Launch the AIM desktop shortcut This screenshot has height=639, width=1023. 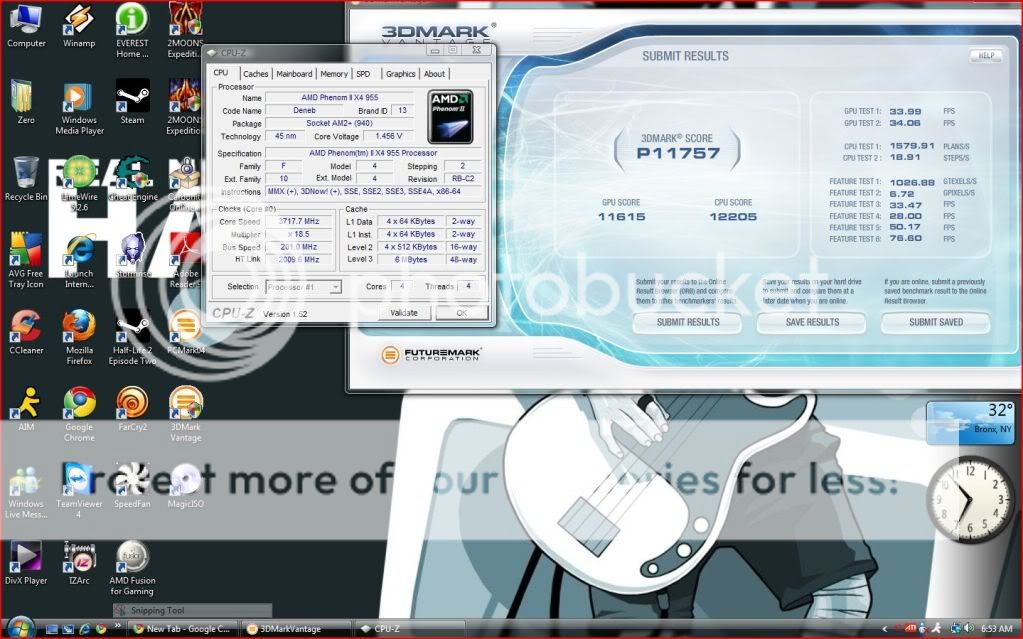(x=26, y=410)
